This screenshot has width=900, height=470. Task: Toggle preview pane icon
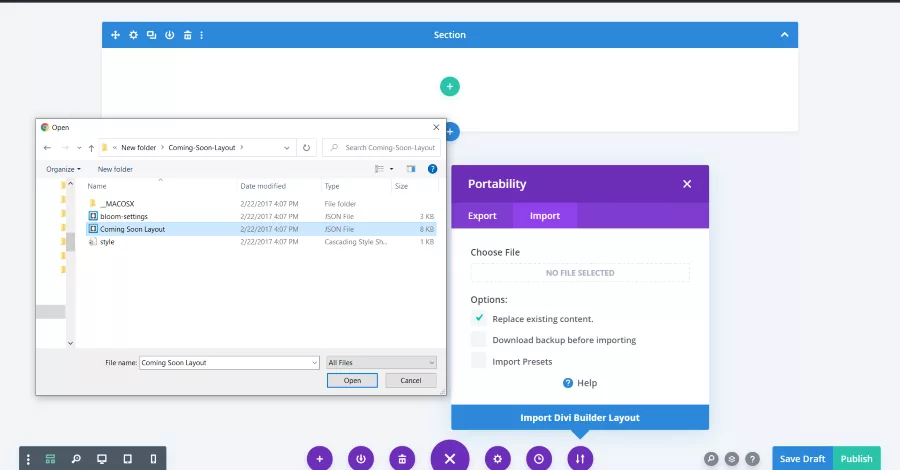(411, 169)
